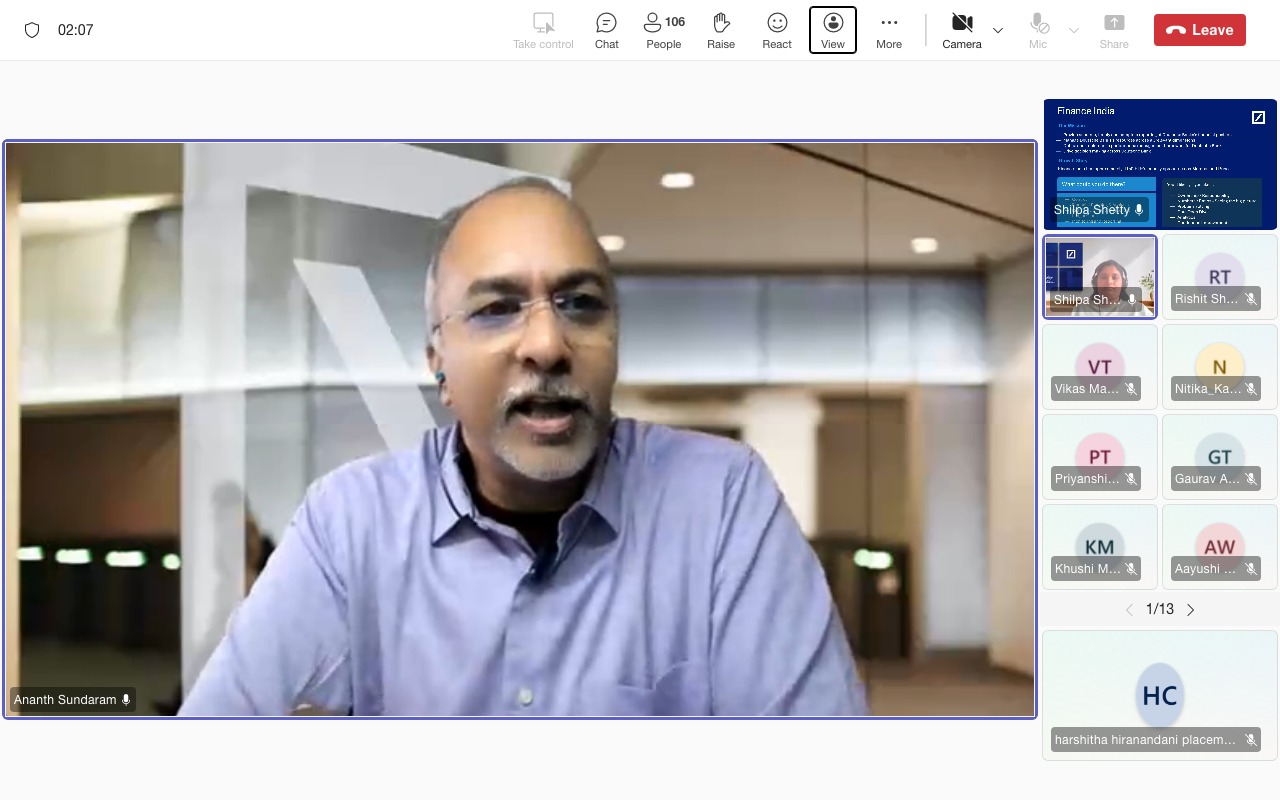Toggle the Mic button
Image resolution: width=1280 pixels, height=800 pixels.
tap(1038, 30)
